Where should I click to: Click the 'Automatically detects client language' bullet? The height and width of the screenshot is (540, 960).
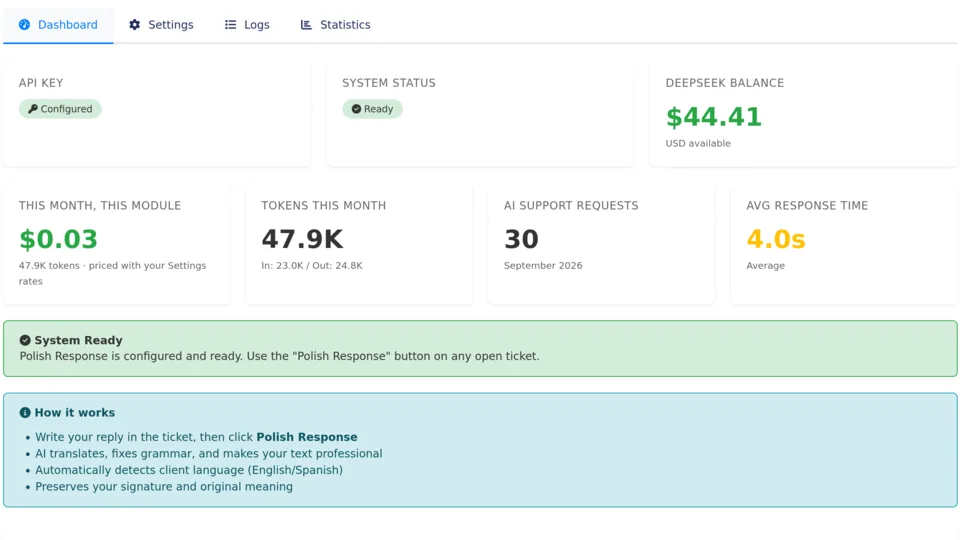pos(189,470)
